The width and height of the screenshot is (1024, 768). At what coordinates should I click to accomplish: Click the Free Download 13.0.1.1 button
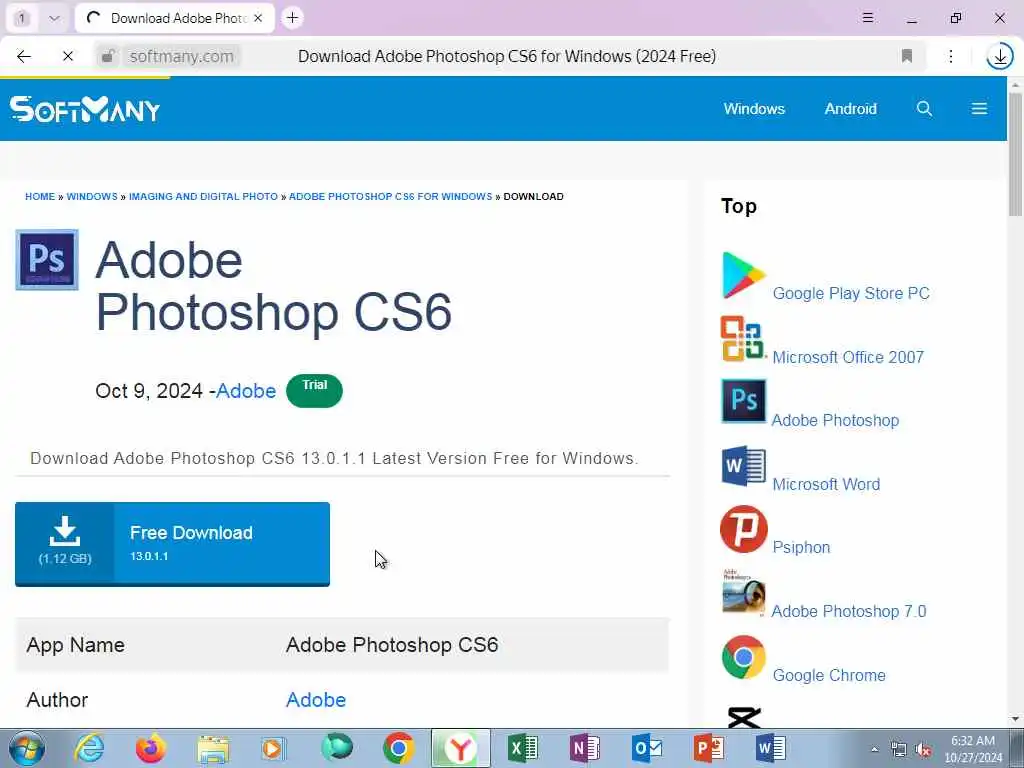tap(172, 544)
